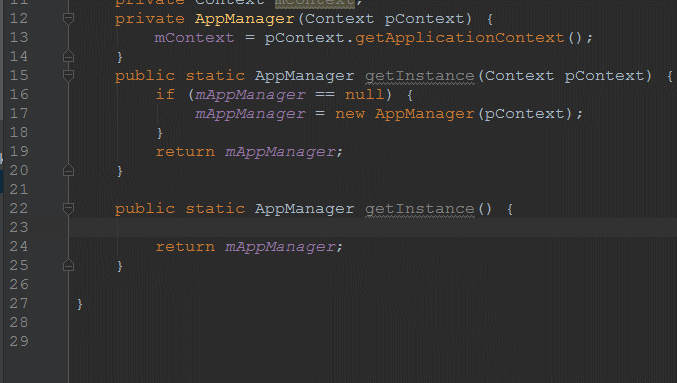Click the mContext assignment variable on line 13
677x383 pixels.
194,38
